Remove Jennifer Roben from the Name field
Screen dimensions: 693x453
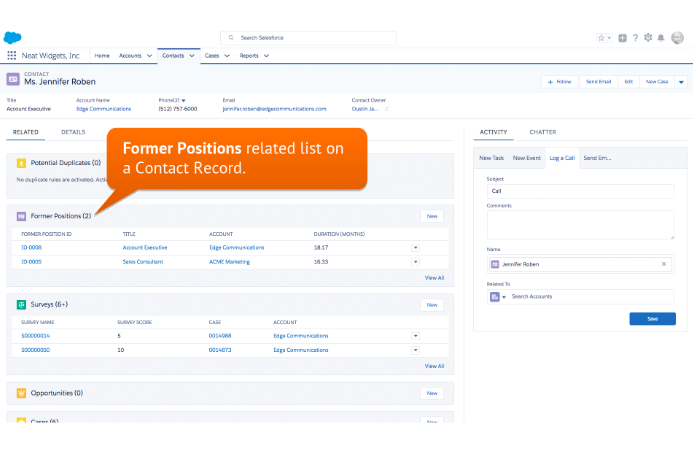tap(663, 264)
